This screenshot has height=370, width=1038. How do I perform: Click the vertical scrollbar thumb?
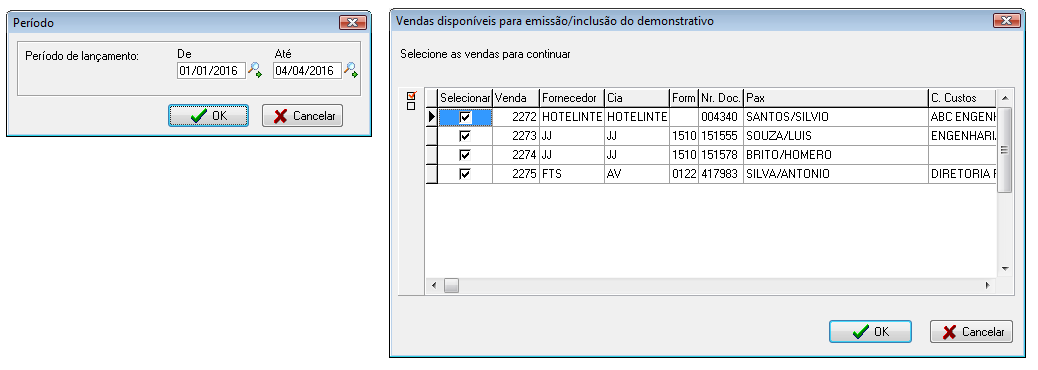pyautogui.click(x=1004, y=150)
